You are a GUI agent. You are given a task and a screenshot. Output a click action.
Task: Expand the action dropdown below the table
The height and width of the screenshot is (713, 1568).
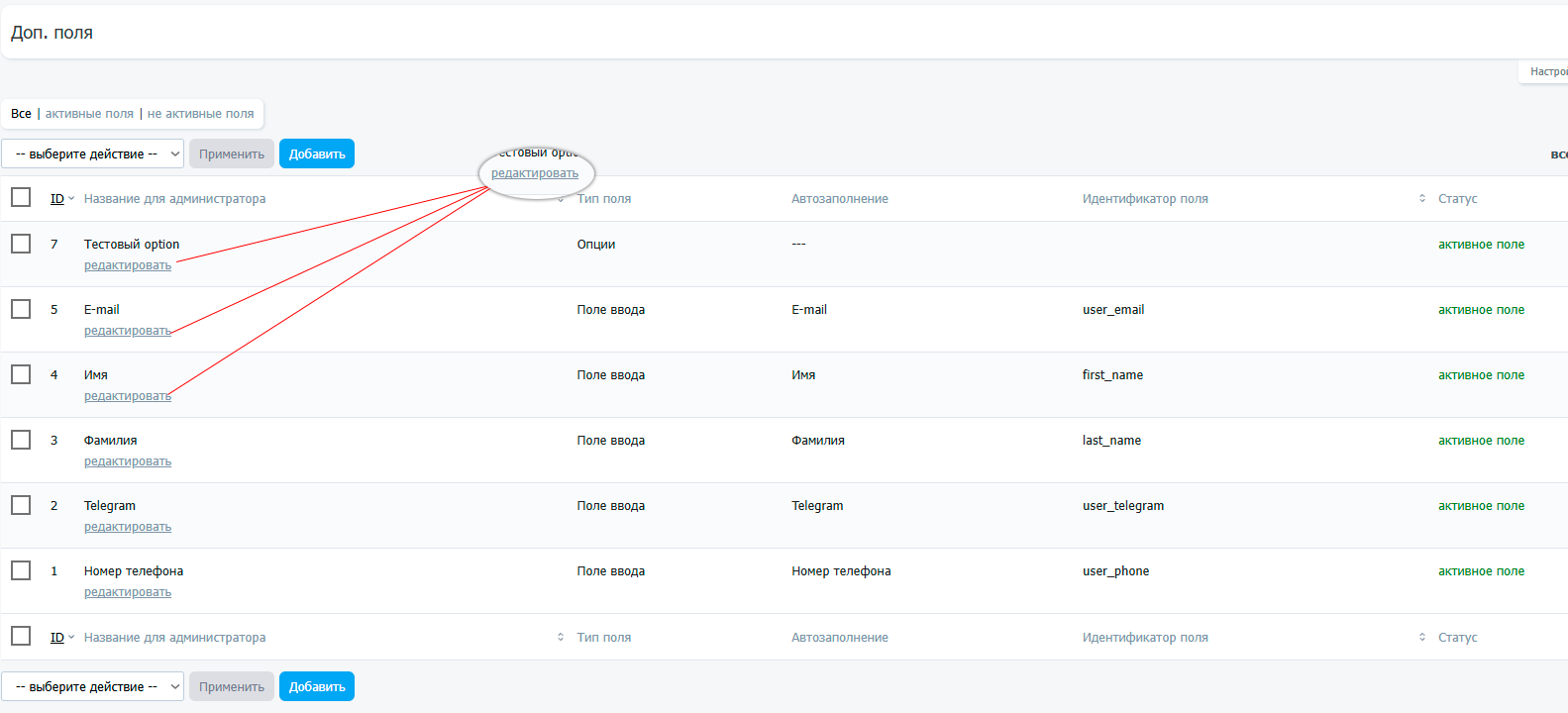tap(92, 686)
